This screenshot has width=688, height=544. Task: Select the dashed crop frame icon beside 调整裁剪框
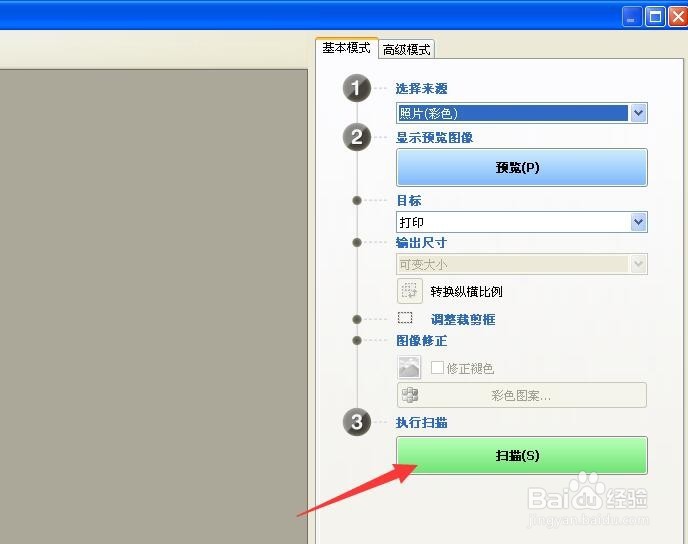tap(405, 318)
